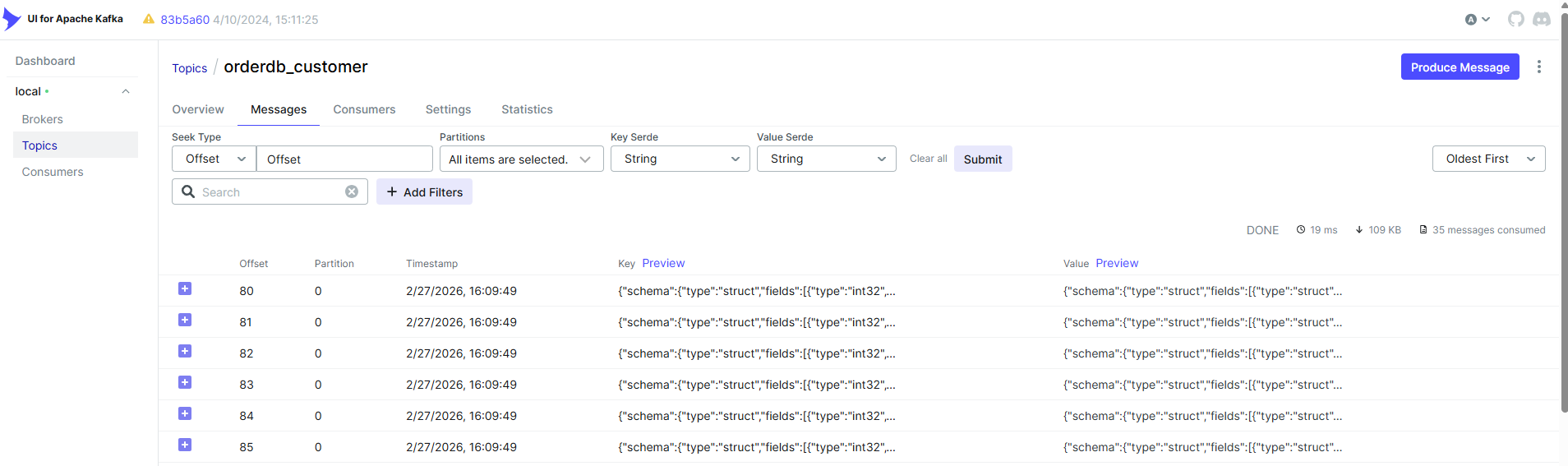This screenshot has width=1568, height=466.
Task: Switch to the Consumers tab
Action: [364, 109]
